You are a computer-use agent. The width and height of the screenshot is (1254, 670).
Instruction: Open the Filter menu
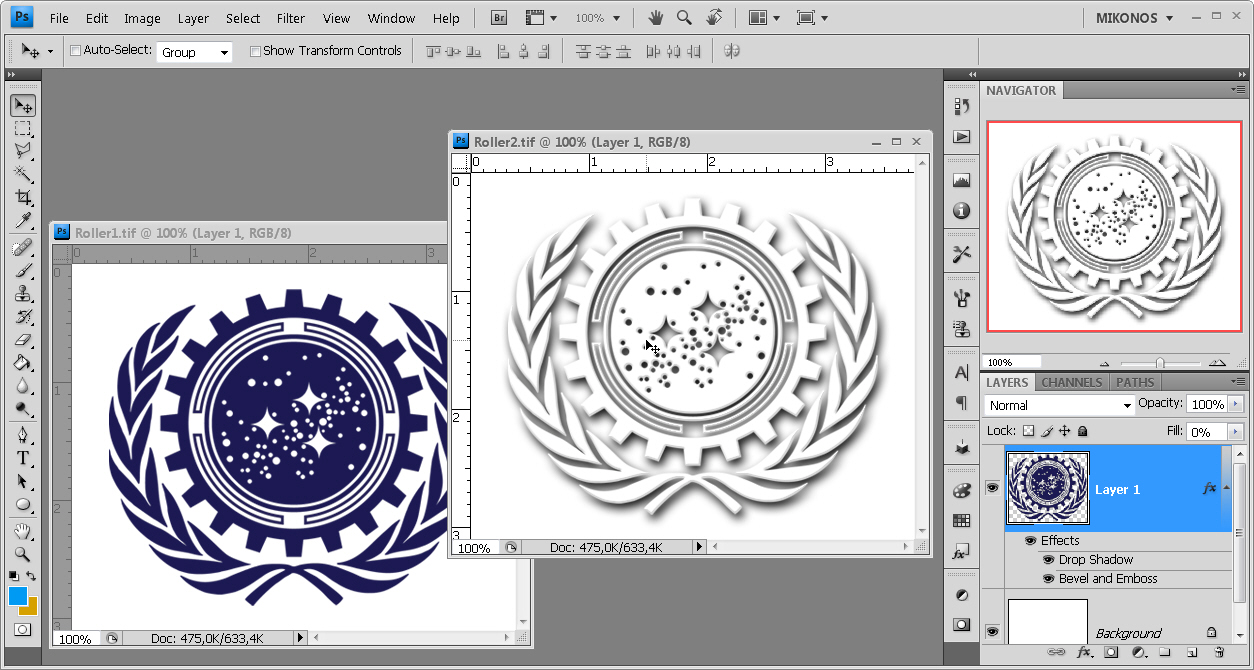[291, 18]
